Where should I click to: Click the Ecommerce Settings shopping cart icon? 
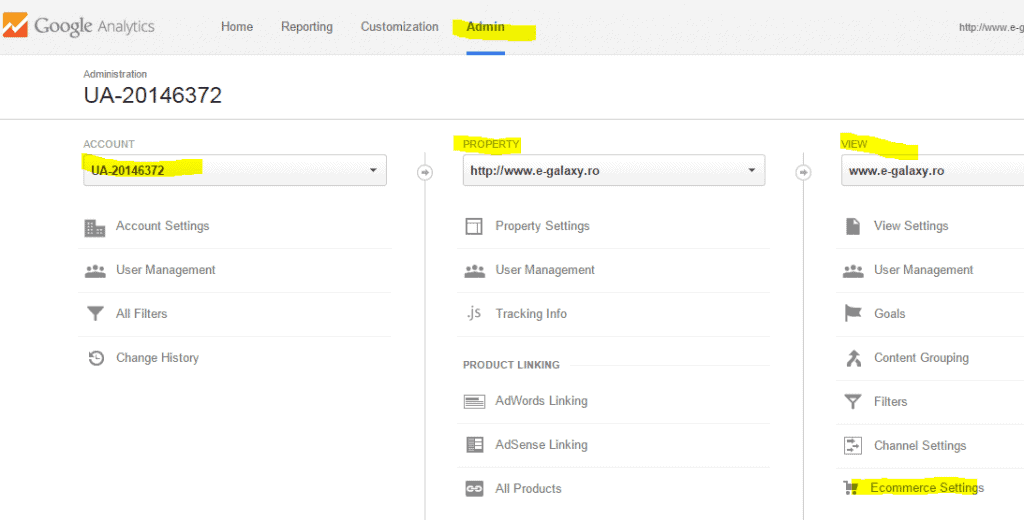coord(850,488)
